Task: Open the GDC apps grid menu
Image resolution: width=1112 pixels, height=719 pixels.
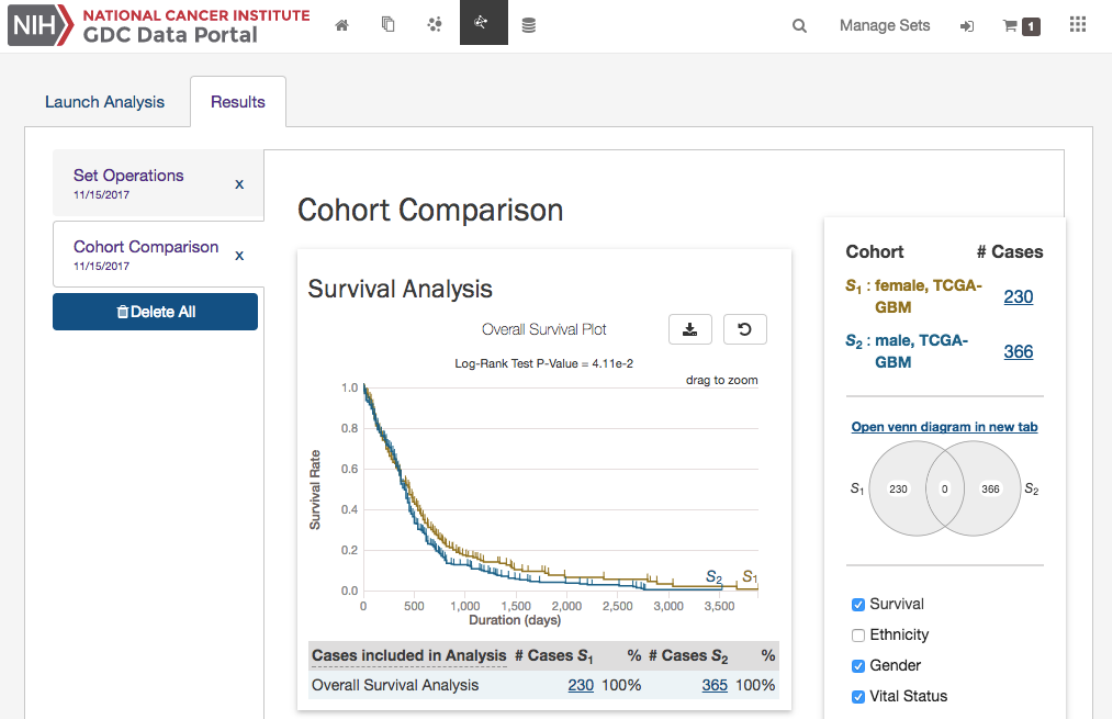Action: pos(1077,25)
